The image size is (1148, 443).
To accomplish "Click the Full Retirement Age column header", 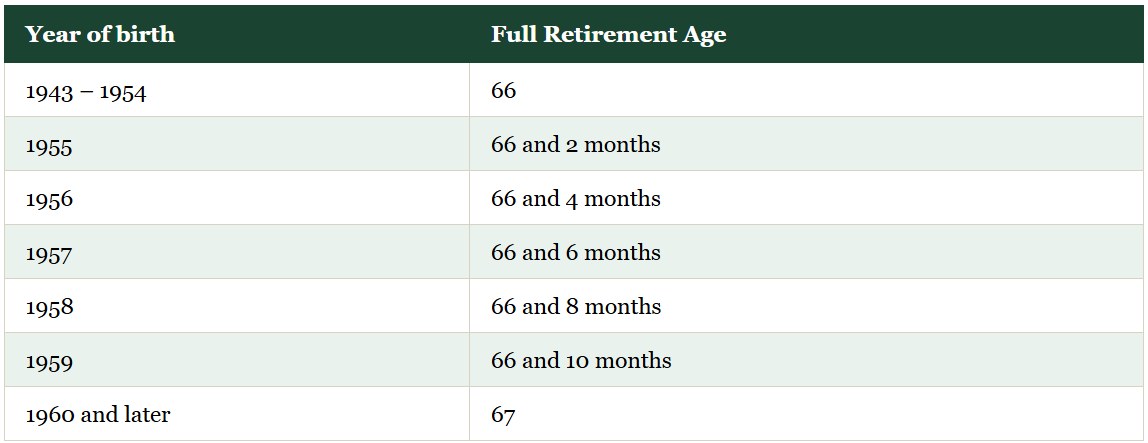I will [806, 34].
